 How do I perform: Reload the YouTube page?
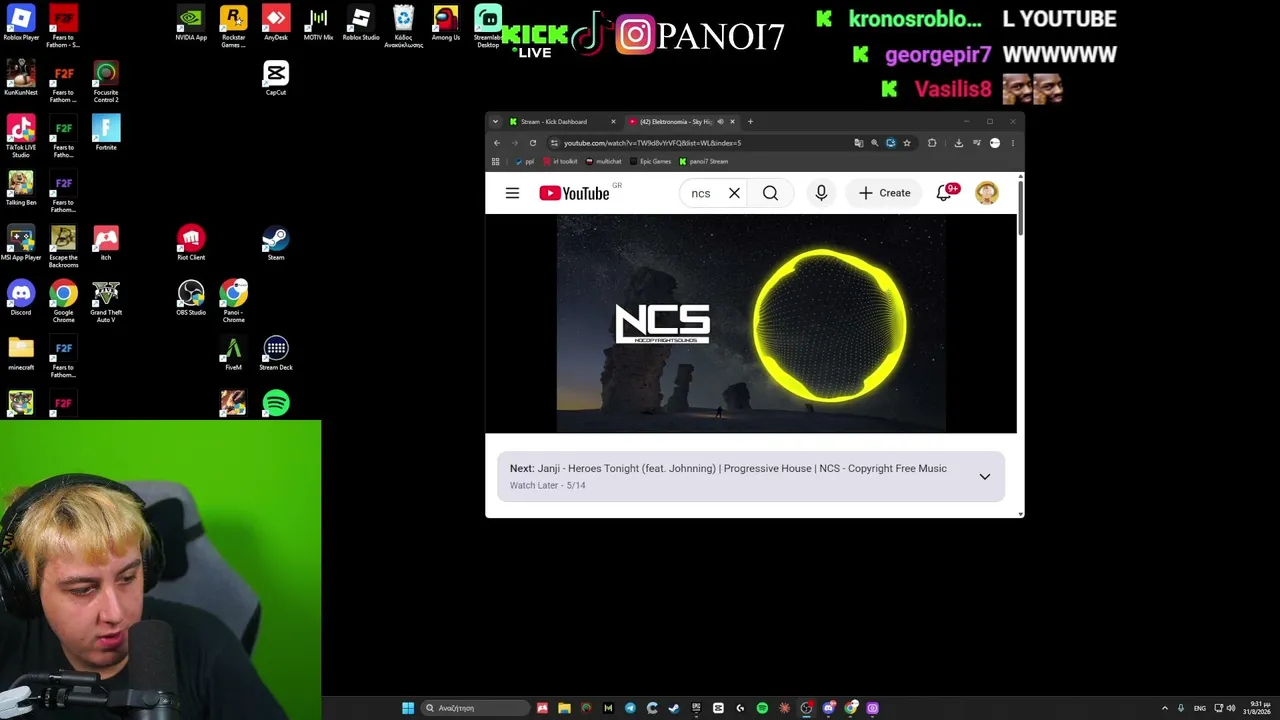pyautogui.click(x=533, y=143)
